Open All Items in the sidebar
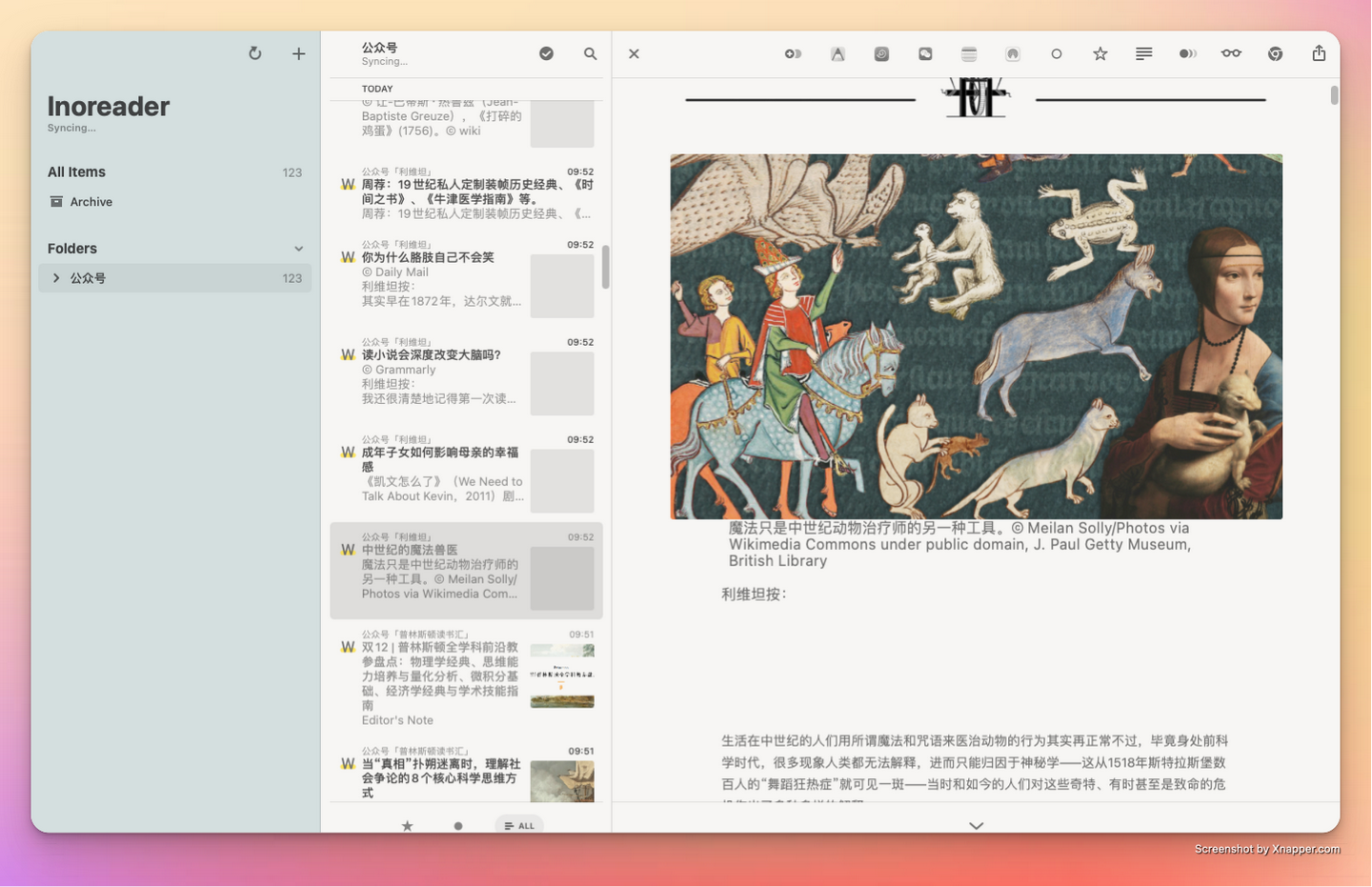1372x887 pixels. (76, 171)
